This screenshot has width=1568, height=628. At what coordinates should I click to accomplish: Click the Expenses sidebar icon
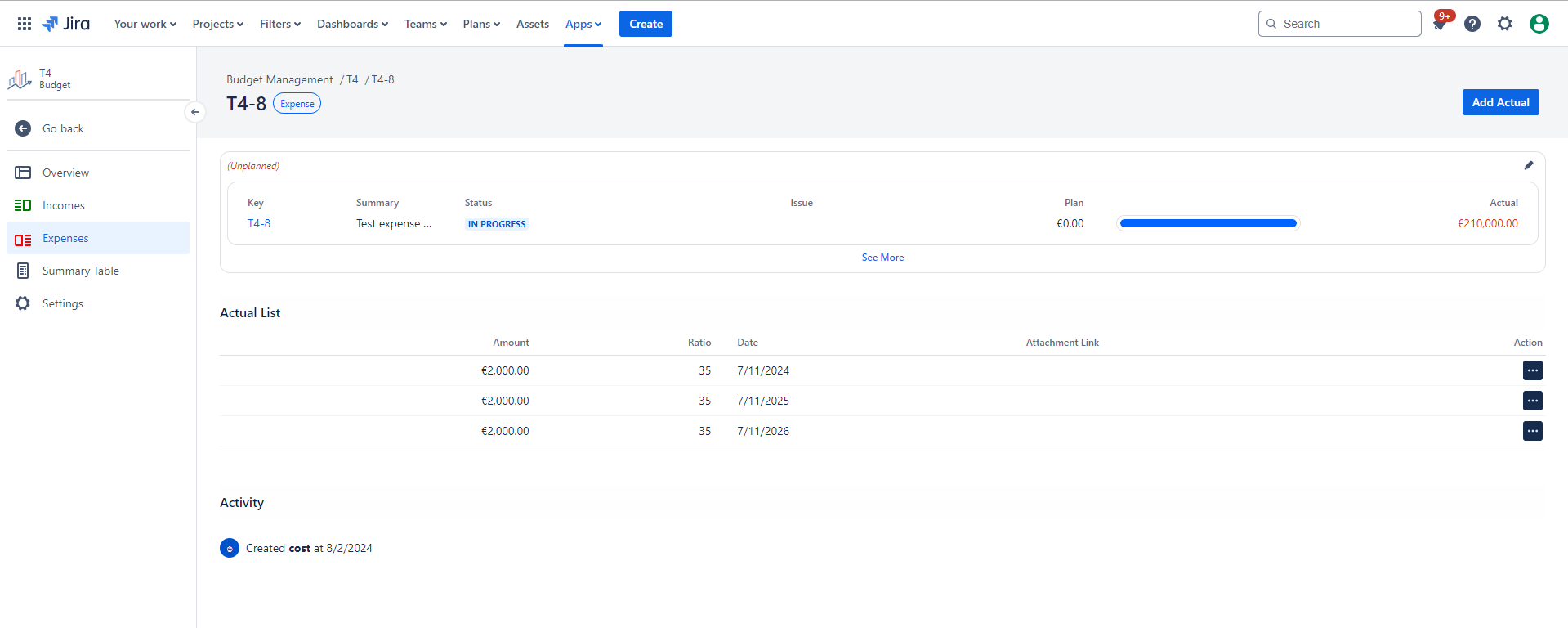[x=23, y=240]
